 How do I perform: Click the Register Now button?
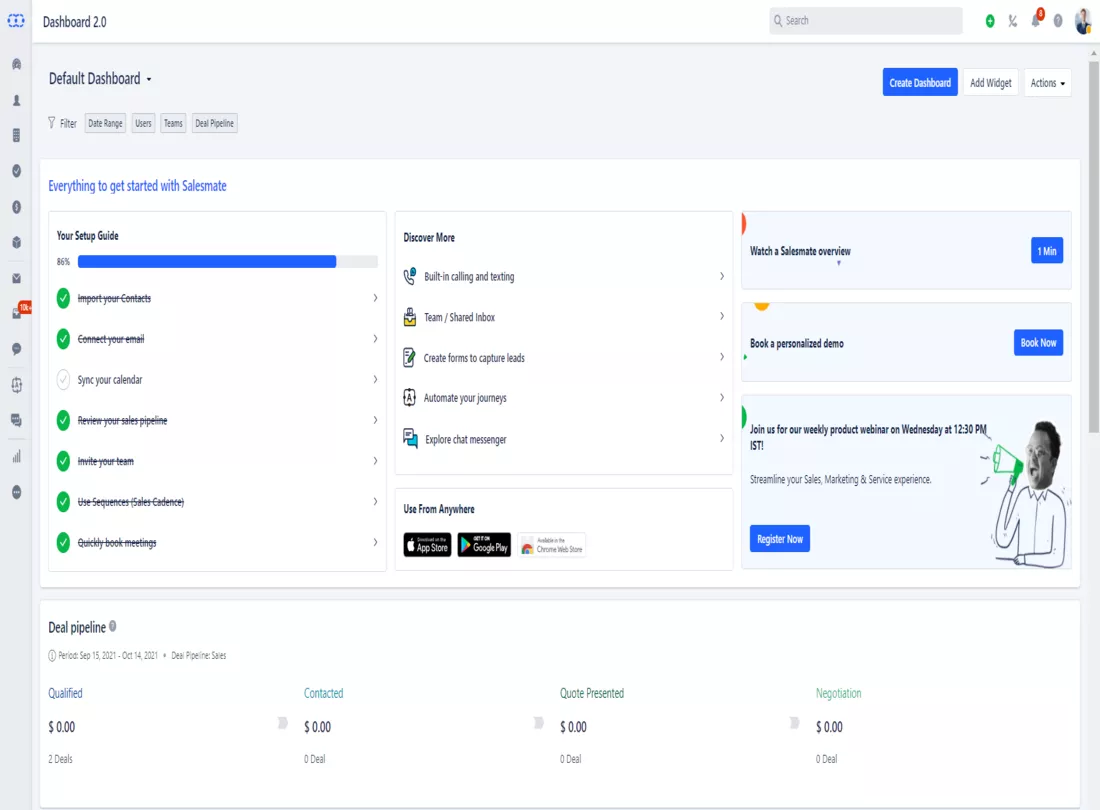[x=780, y=539]
